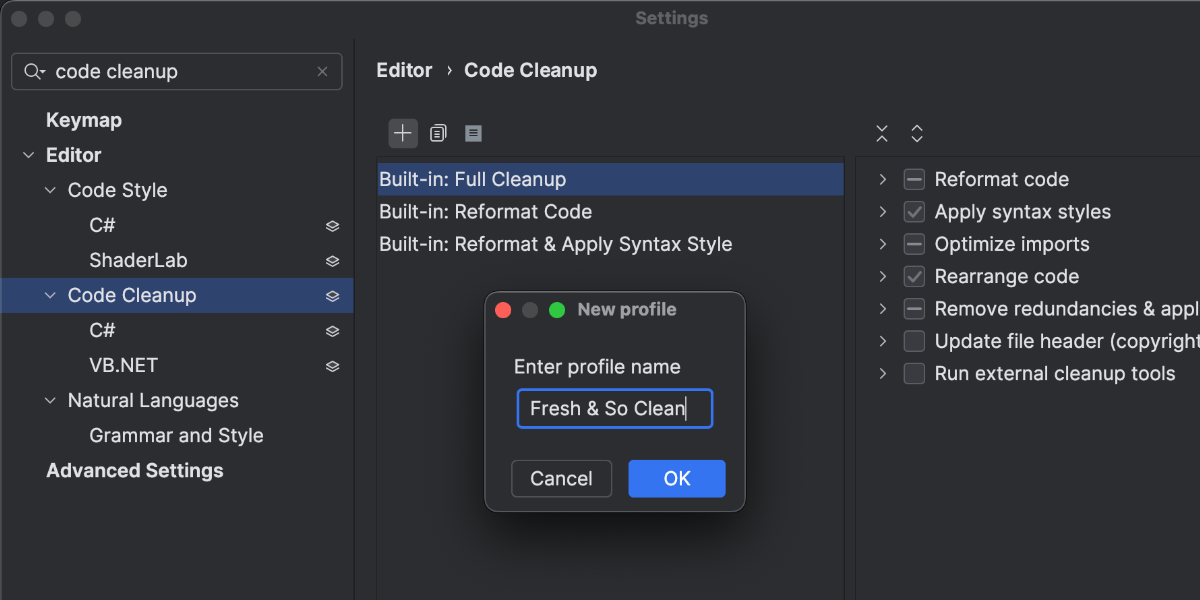The height and width of the screenshot is (600, 1200).
Task: Select Grammar and Style in sidebar
Action: (176, 436)
